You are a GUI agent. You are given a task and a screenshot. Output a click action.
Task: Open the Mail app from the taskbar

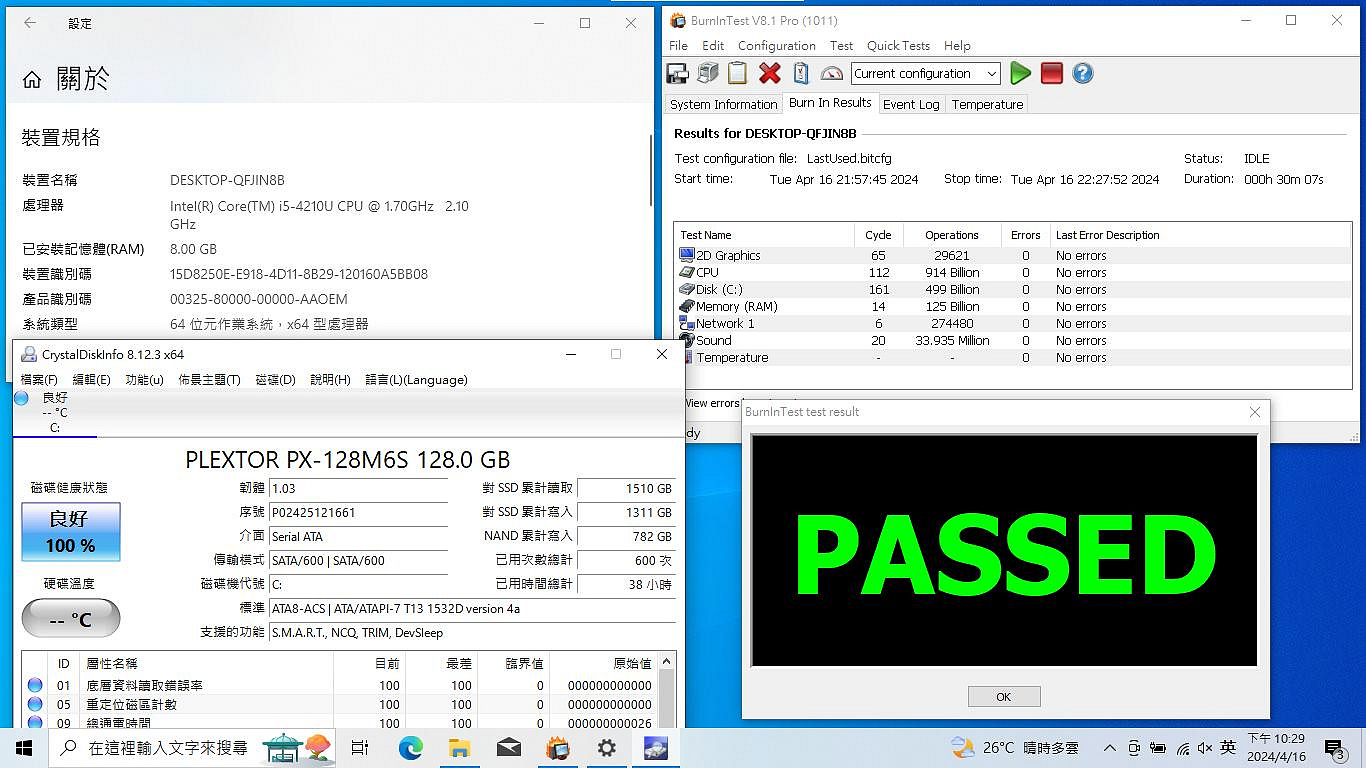click(x=508, y=748)
